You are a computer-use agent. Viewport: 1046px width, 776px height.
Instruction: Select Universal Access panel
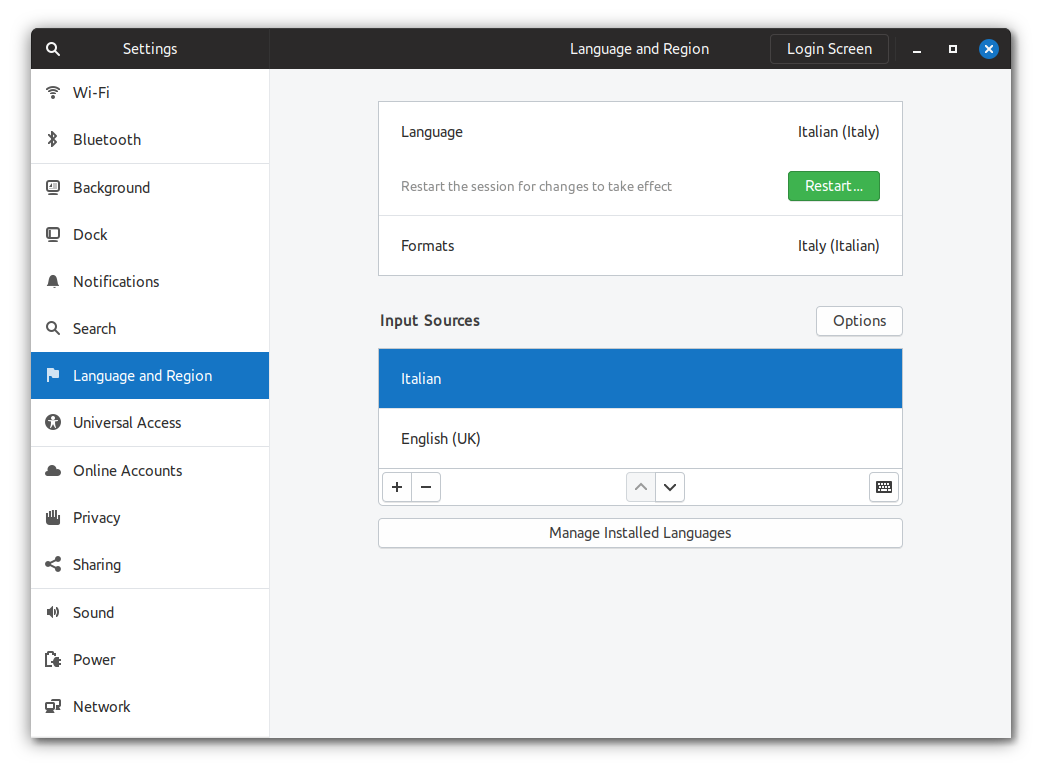[150, 422]
